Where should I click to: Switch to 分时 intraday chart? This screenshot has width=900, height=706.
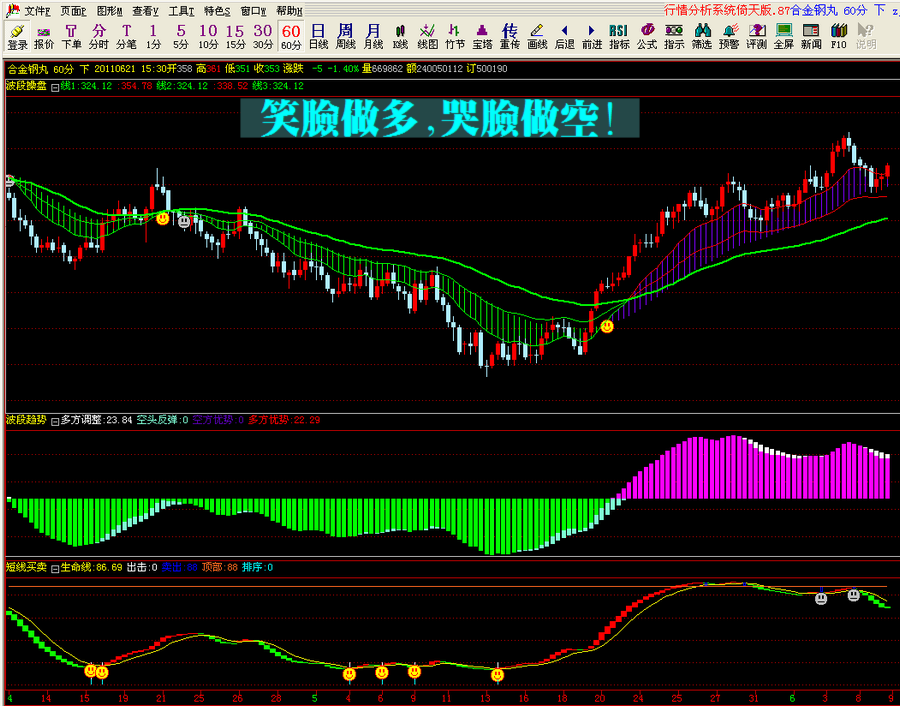click(x=99, y=37)
